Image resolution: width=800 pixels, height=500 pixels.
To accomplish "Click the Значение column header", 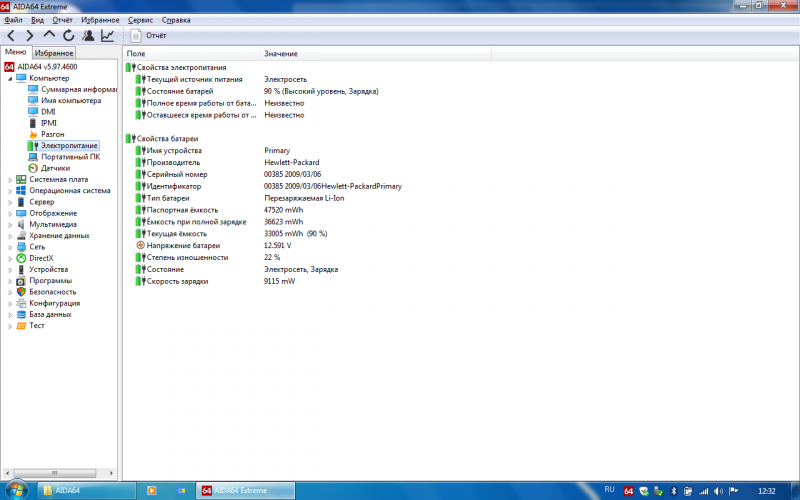I will 376,54.
